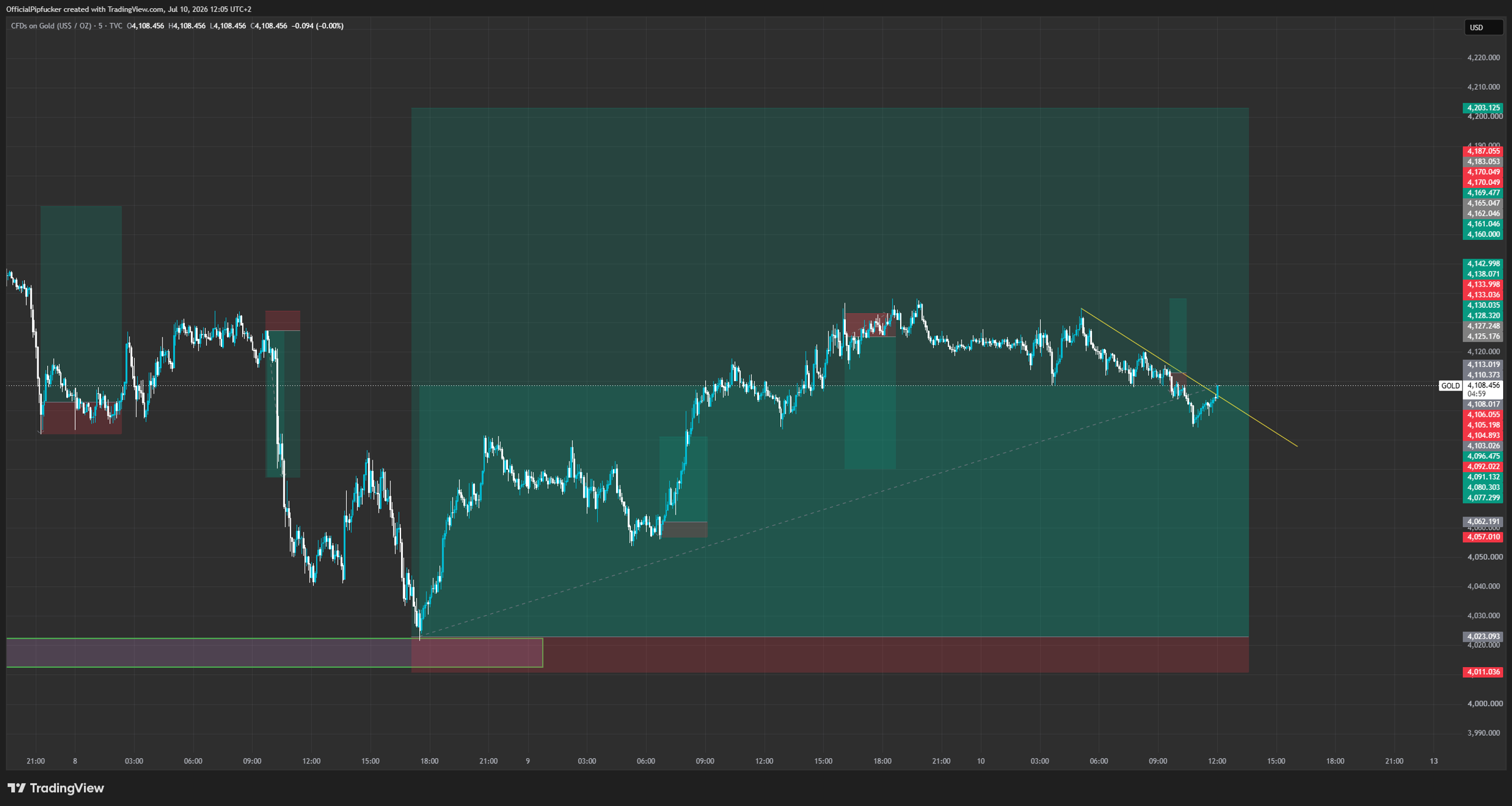The height and width of the screenshot is (806, 1512).
Task: Click the 4,062.191 gray price label
Action: pyautogui.click(x=1483, y=522)
